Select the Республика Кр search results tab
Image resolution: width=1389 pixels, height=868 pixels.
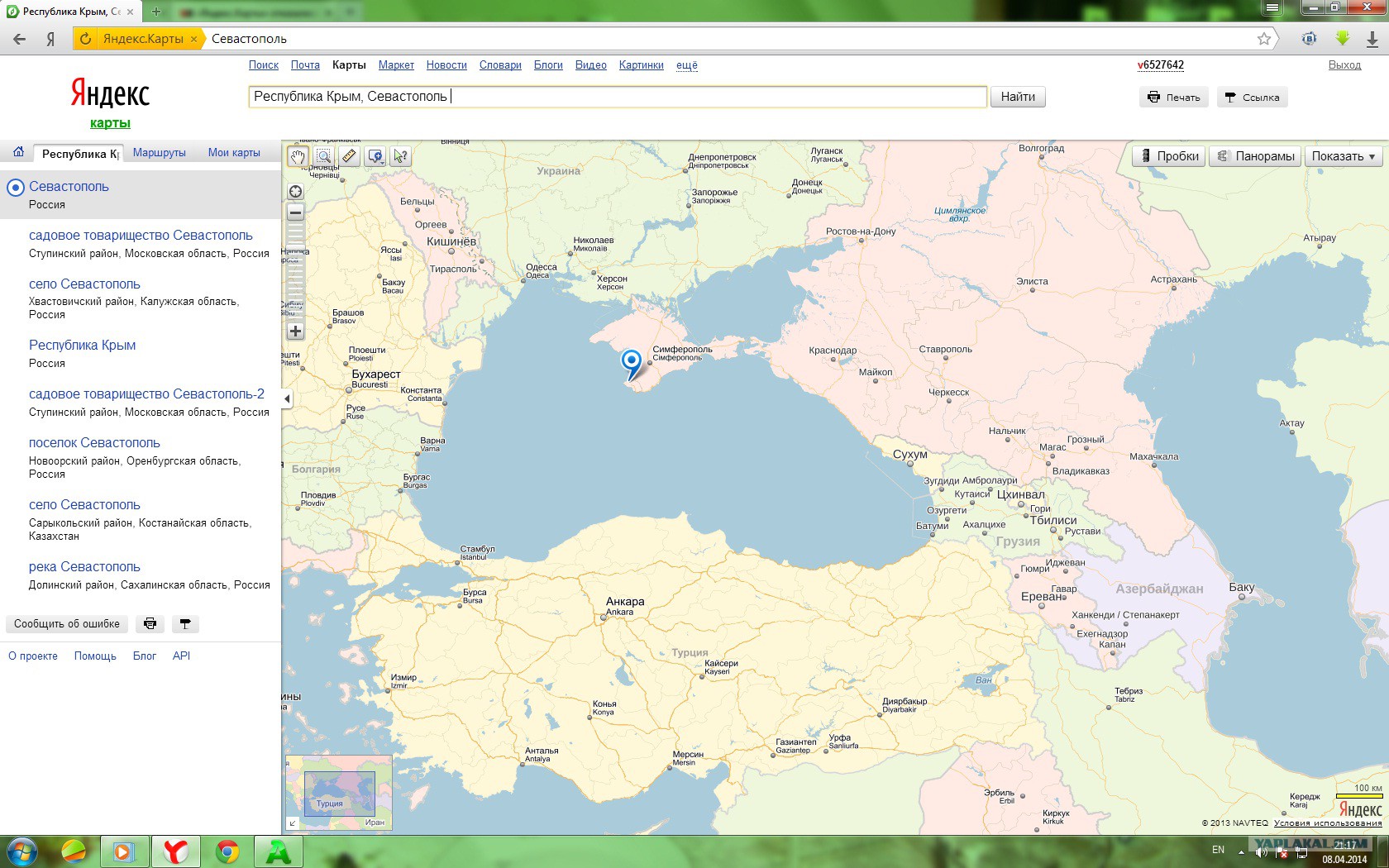[x=79, y=154]
